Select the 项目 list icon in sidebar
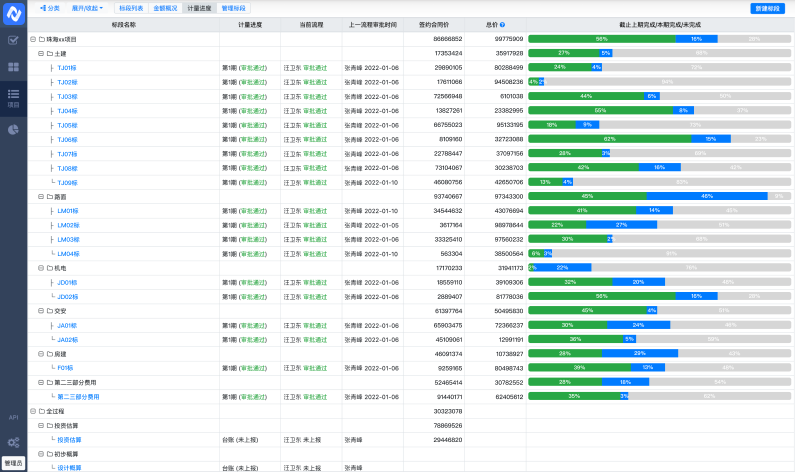Screen dimensions: 795x472 (x=13, y=96)
